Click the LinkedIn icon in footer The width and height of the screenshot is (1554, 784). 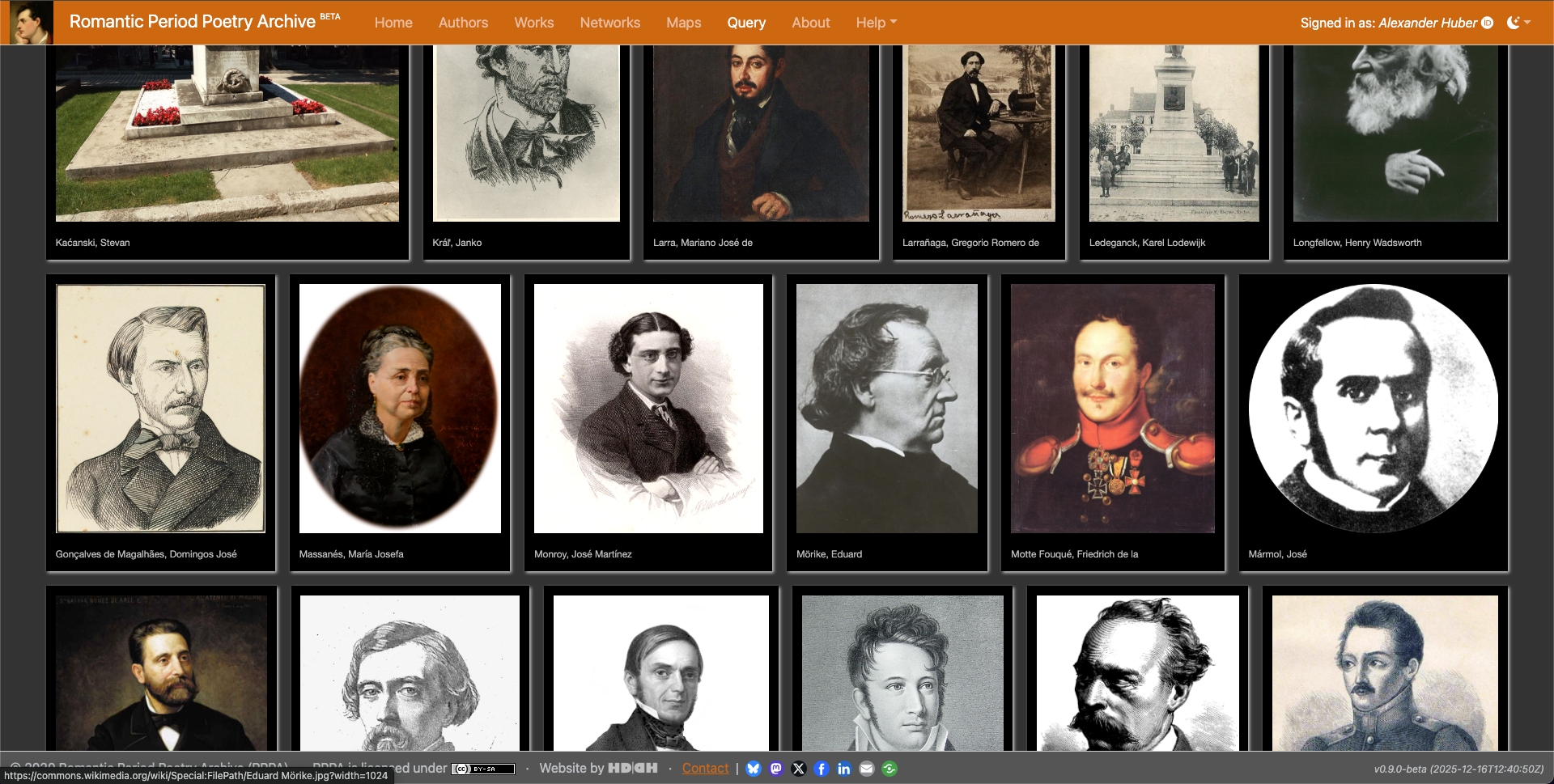pyautogui.click(x=844, y=769)
